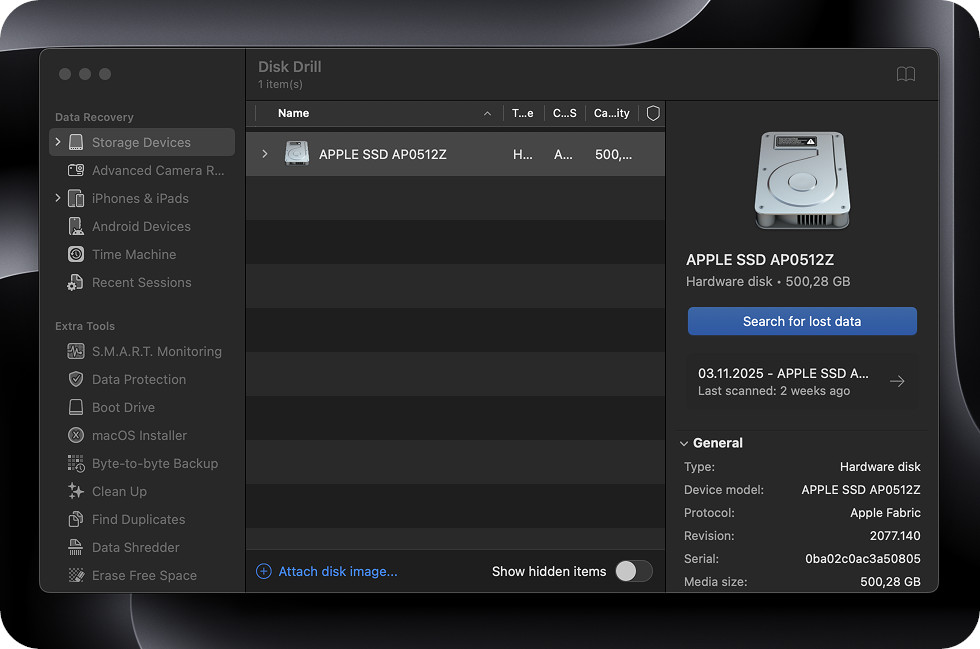980x649 pixels.
Task: Select the Boot Drive icon
Action: click(76, 407)
